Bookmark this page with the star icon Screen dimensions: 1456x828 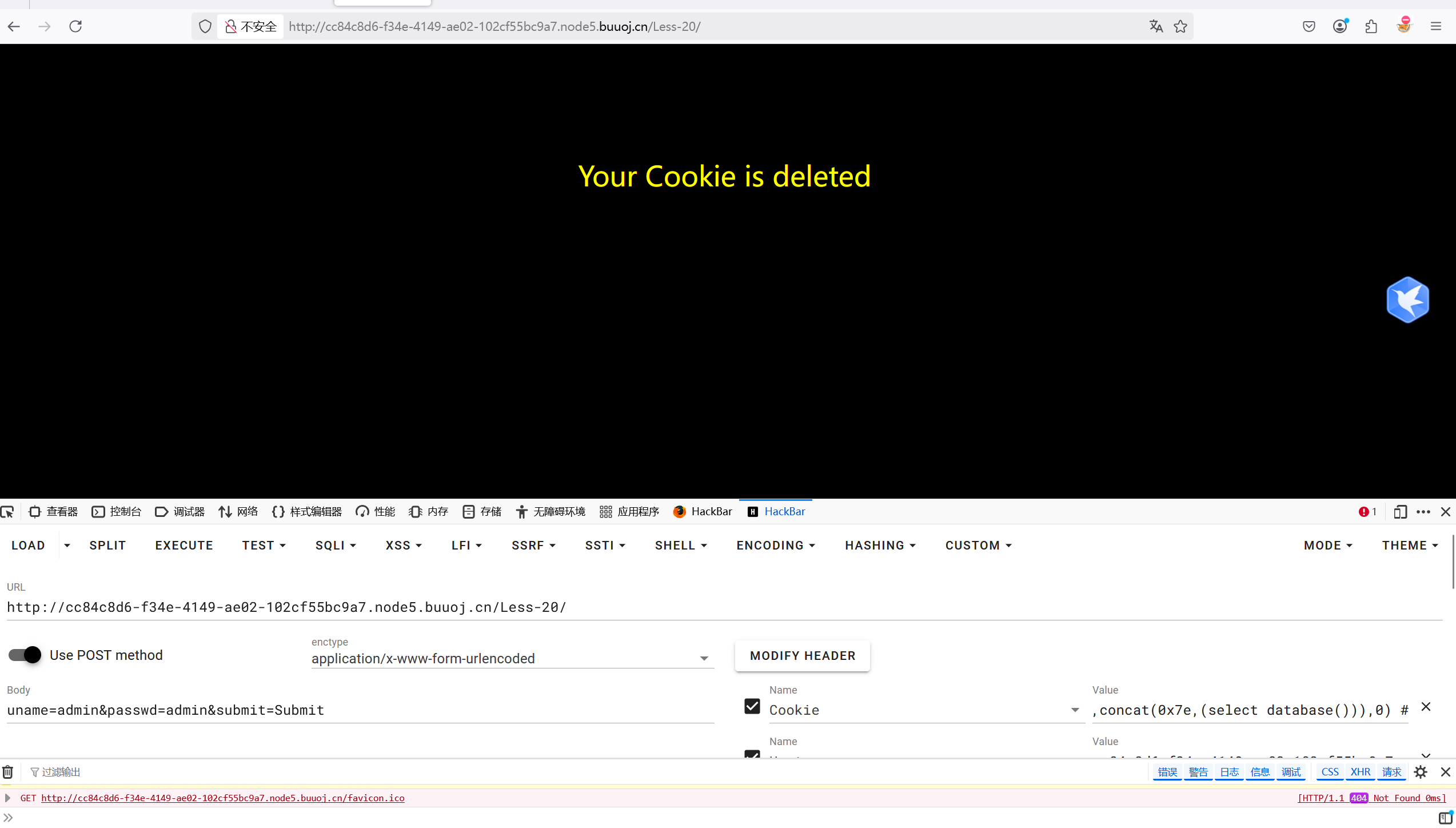tap(1180, 26)
